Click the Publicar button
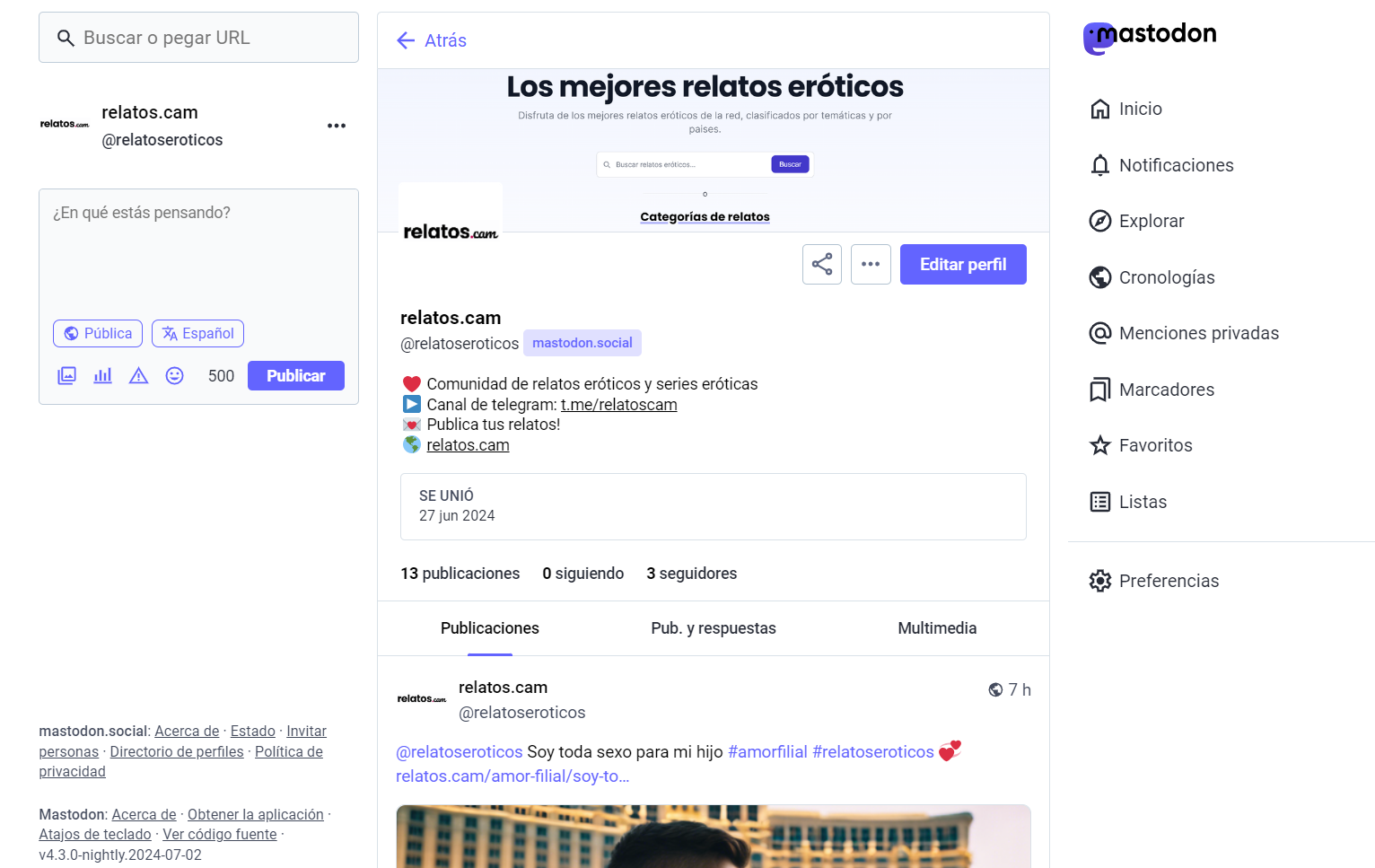Screen dimensions: 1375x868 click(296, 376)
